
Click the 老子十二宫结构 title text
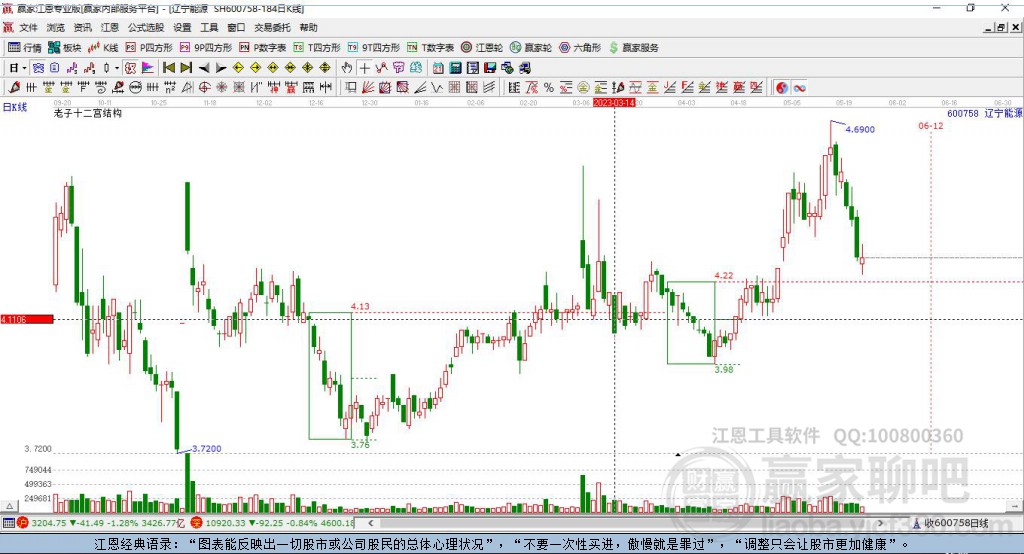tap(88, 113)
